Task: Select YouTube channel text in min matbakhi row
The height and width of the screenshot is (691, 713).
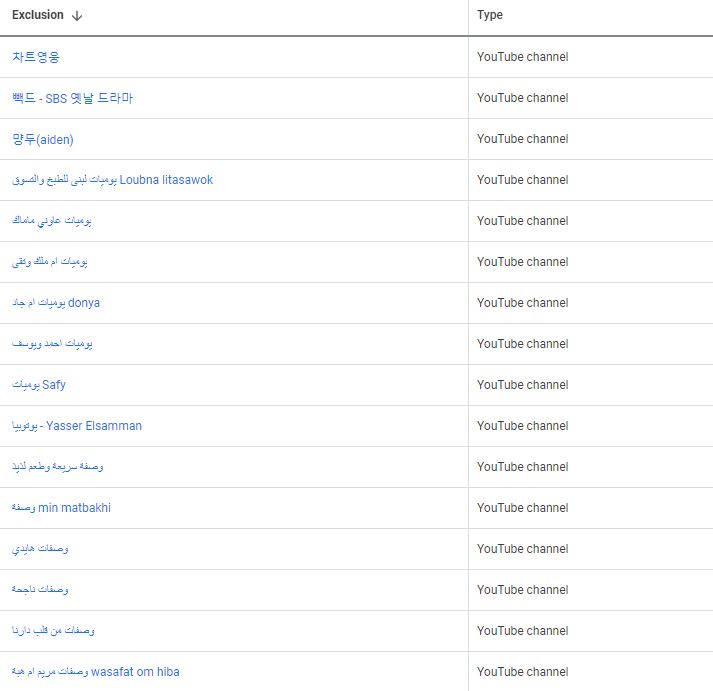Action: tap(522, 508)
